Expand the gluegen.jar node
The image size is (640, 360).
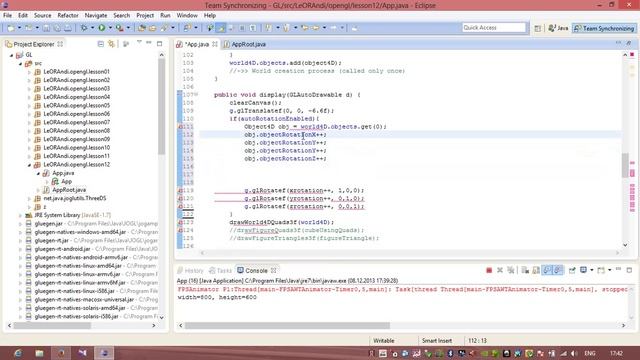[x=20, y=224]
